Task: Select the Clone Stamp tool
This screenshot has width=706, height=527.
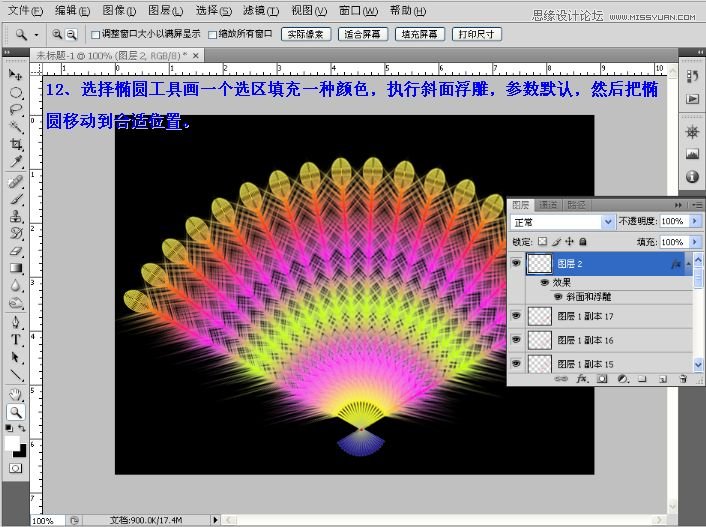Action: (15, 216)
